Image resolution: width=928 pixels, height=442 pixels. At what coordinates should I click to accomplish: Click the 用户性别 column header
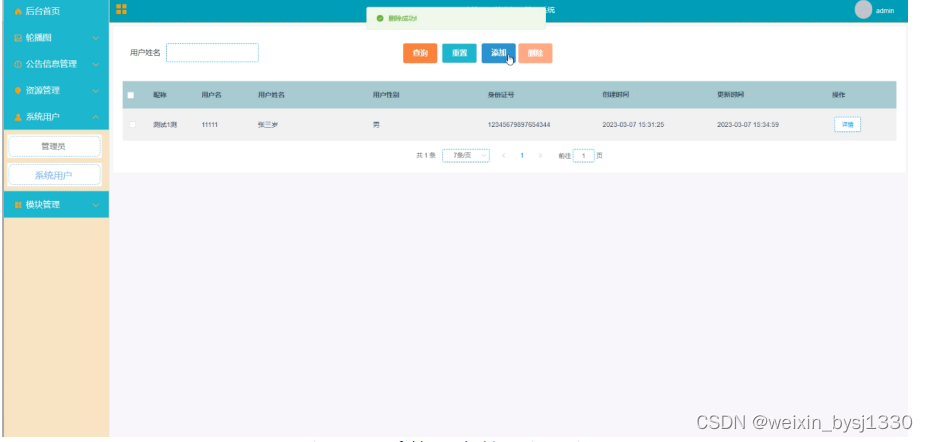pos(386,95)
